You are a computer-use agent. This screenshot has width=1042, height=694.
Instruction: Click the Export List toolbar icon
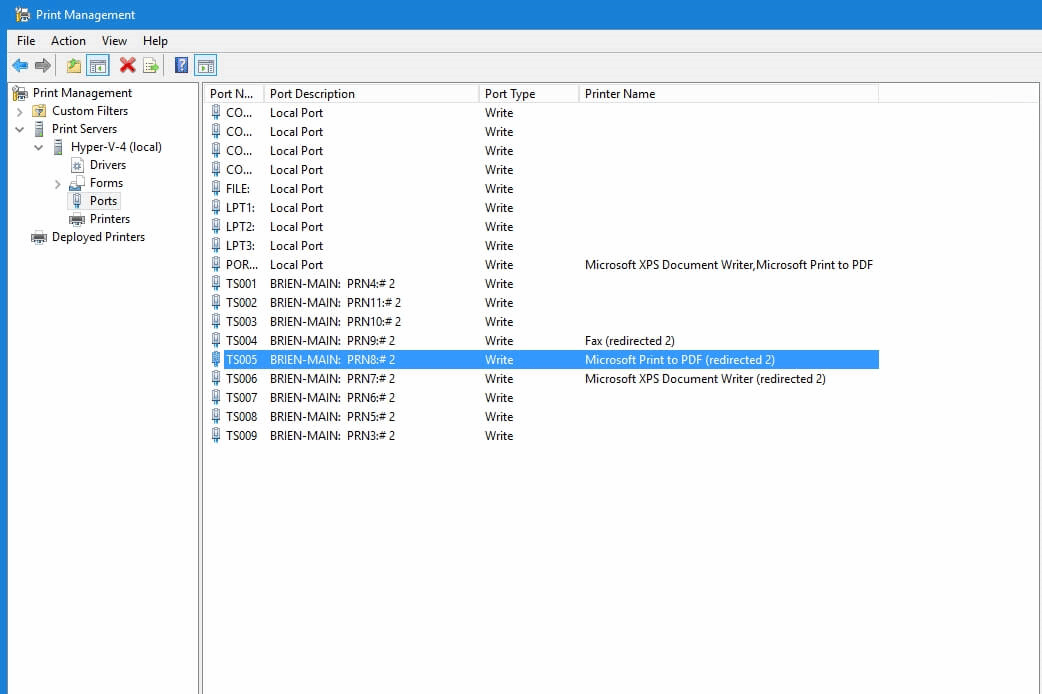point(150,65)
